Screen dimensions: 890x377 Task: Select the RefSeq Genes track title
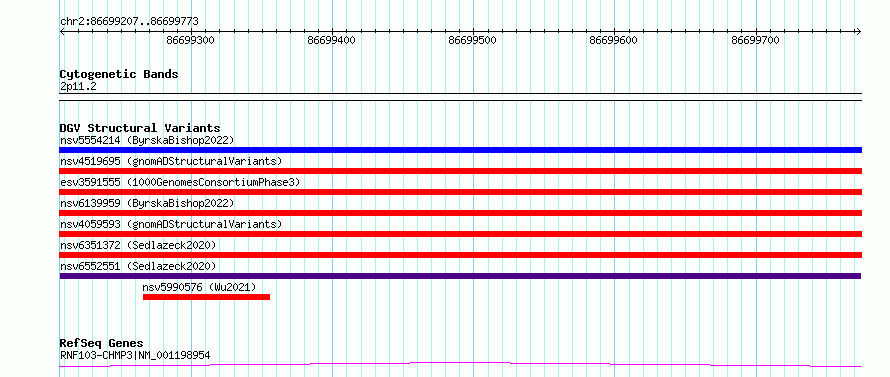102,344
